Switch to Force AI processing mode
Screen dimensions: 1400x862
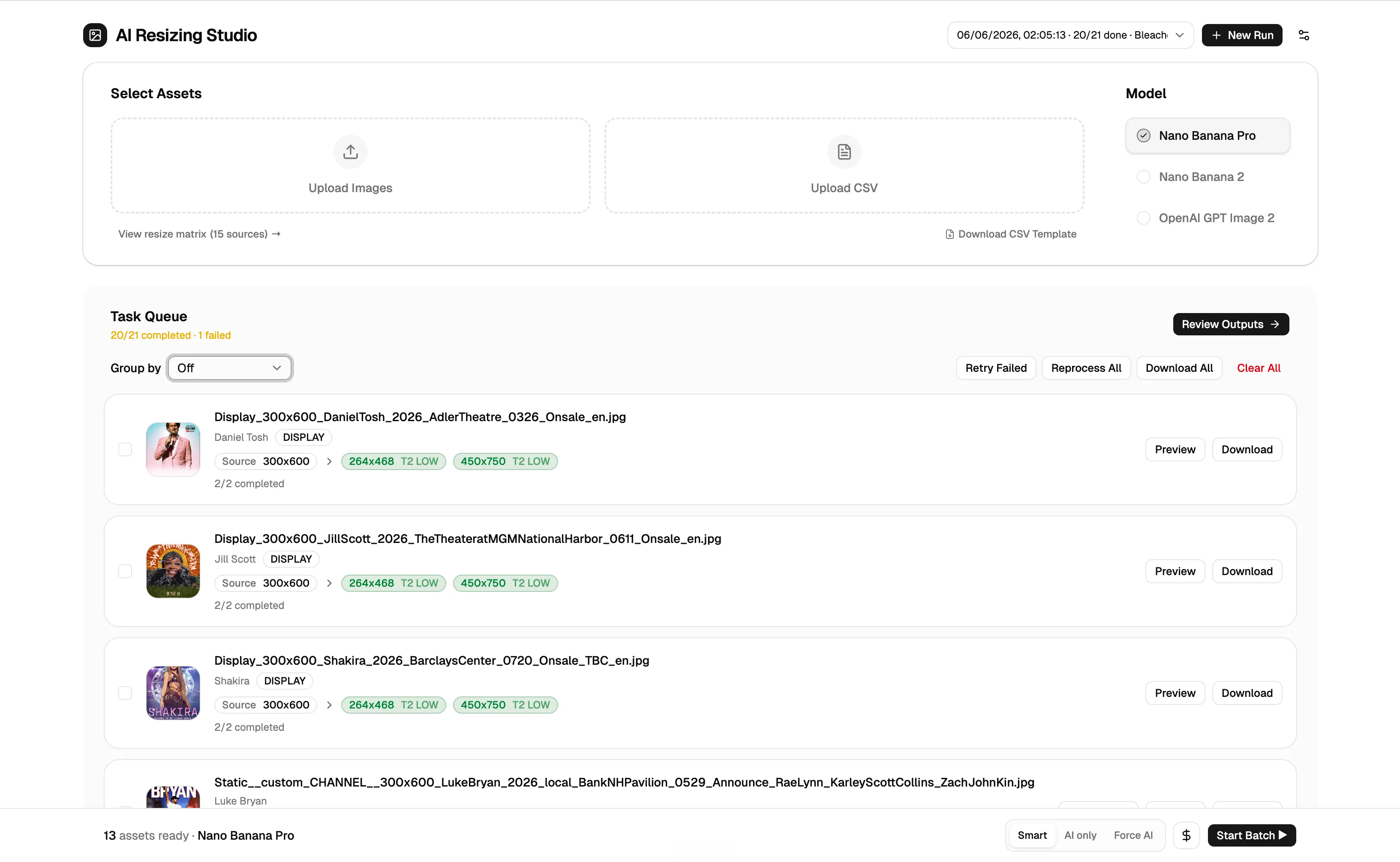pyautogui.click(x=1133, y=835)
